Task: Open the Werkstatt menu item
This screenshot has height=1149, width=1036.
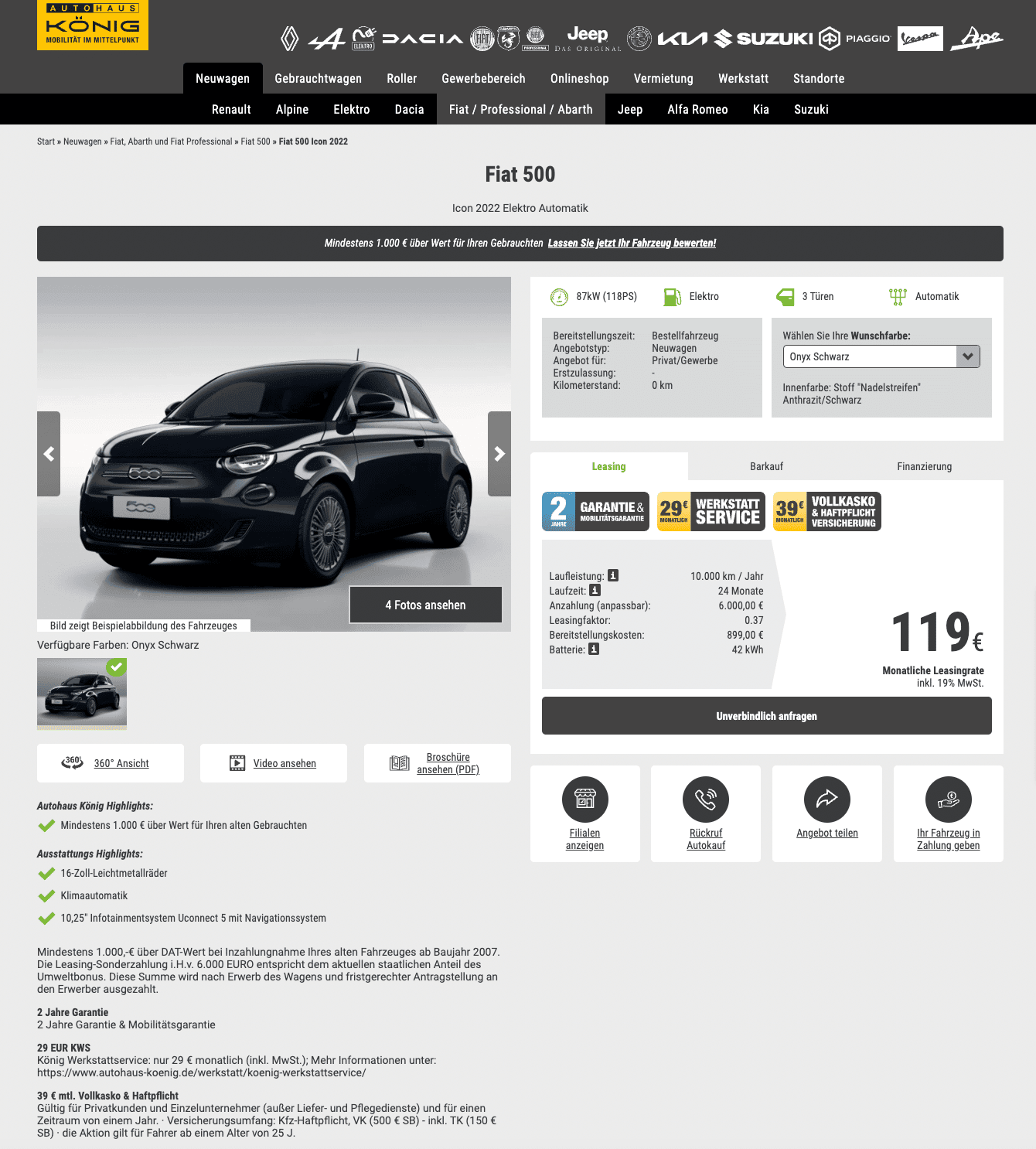Action: (x=744, y=78)
